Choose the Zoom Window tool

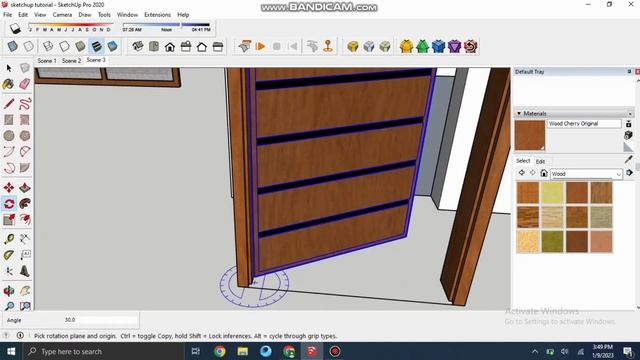25,306
